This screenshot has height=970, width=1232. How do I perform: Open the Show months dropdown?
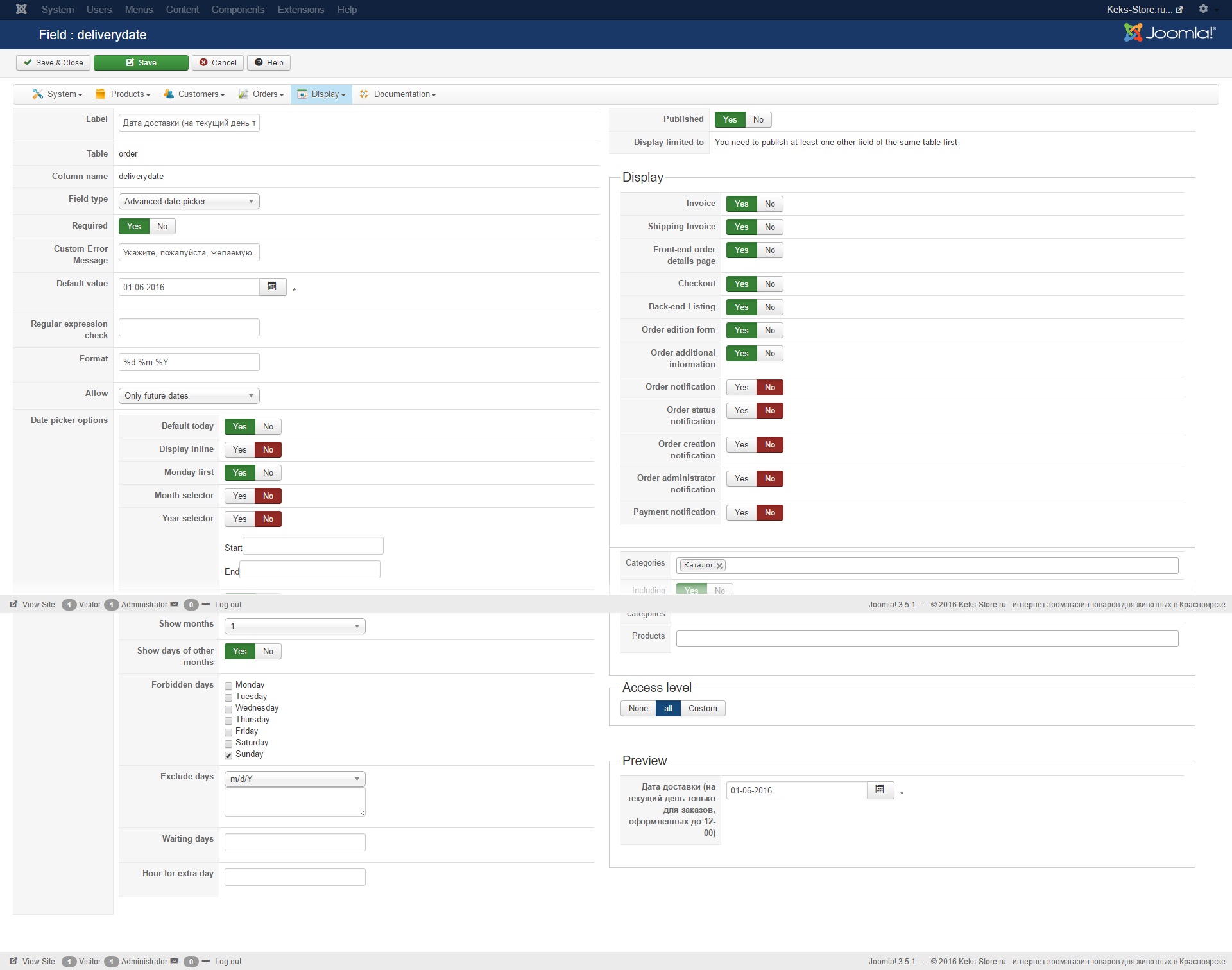pyautogui.click(x=295, y=627)
